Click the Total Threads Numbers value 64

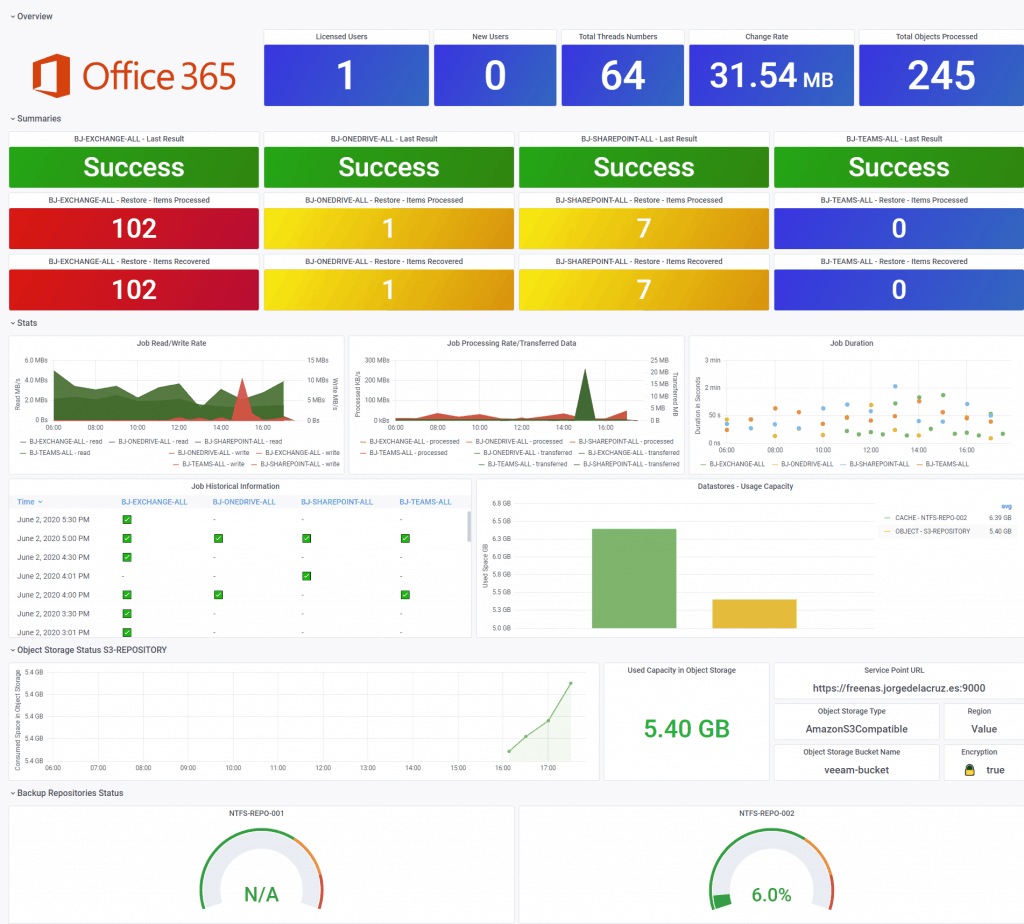pyautogui.click(x=623, y=76)
